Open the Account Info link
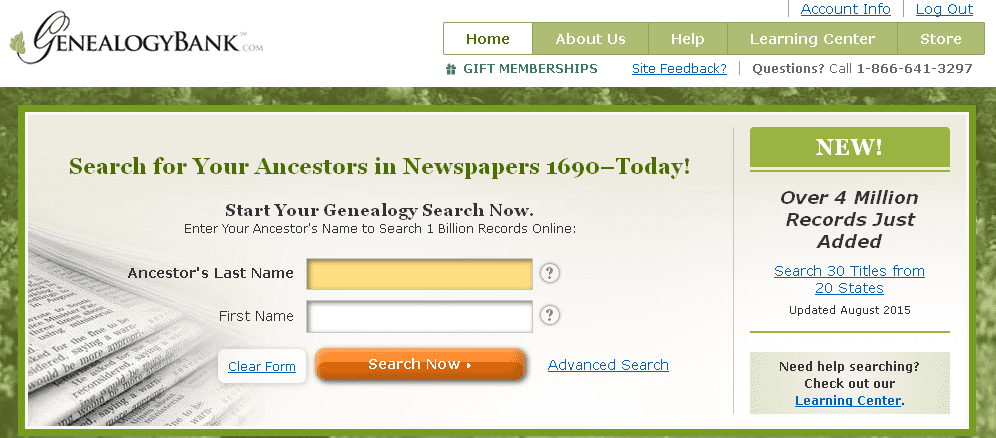996x438 pixels. pyautogui.click(x=845, y=10)
